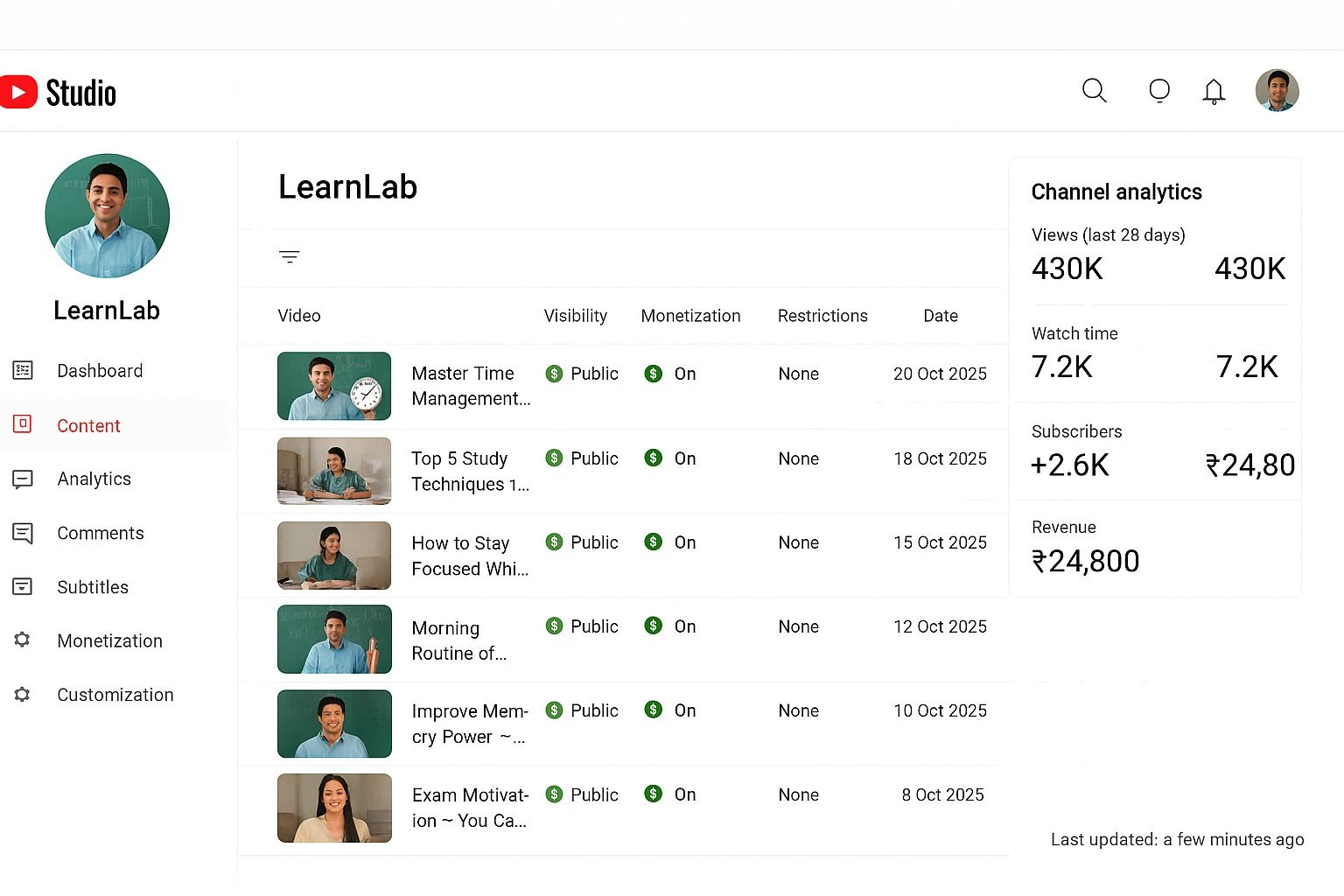Viewport: 1344px width, 896px height.
Task: Open Analytics via its sidebar icon
Action: 23,479
